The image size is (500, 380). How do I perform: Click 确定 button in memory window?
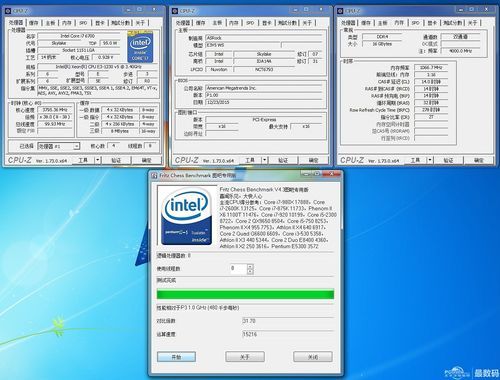click(479, 160)
